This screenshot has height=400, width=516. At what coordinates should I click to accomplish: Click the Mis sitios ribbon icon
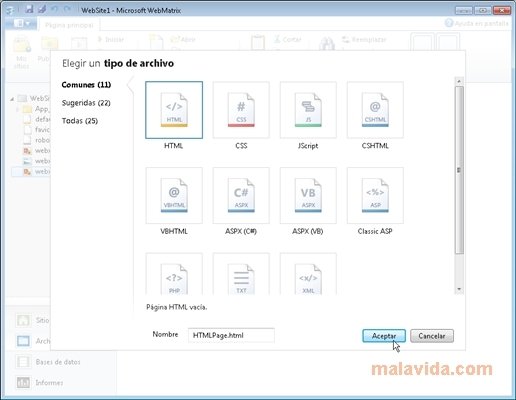click(22, 52)
